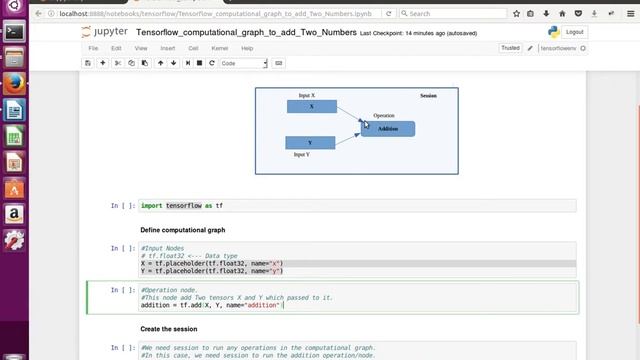
Task: Paste cells below icon
Action: point(144,63)
